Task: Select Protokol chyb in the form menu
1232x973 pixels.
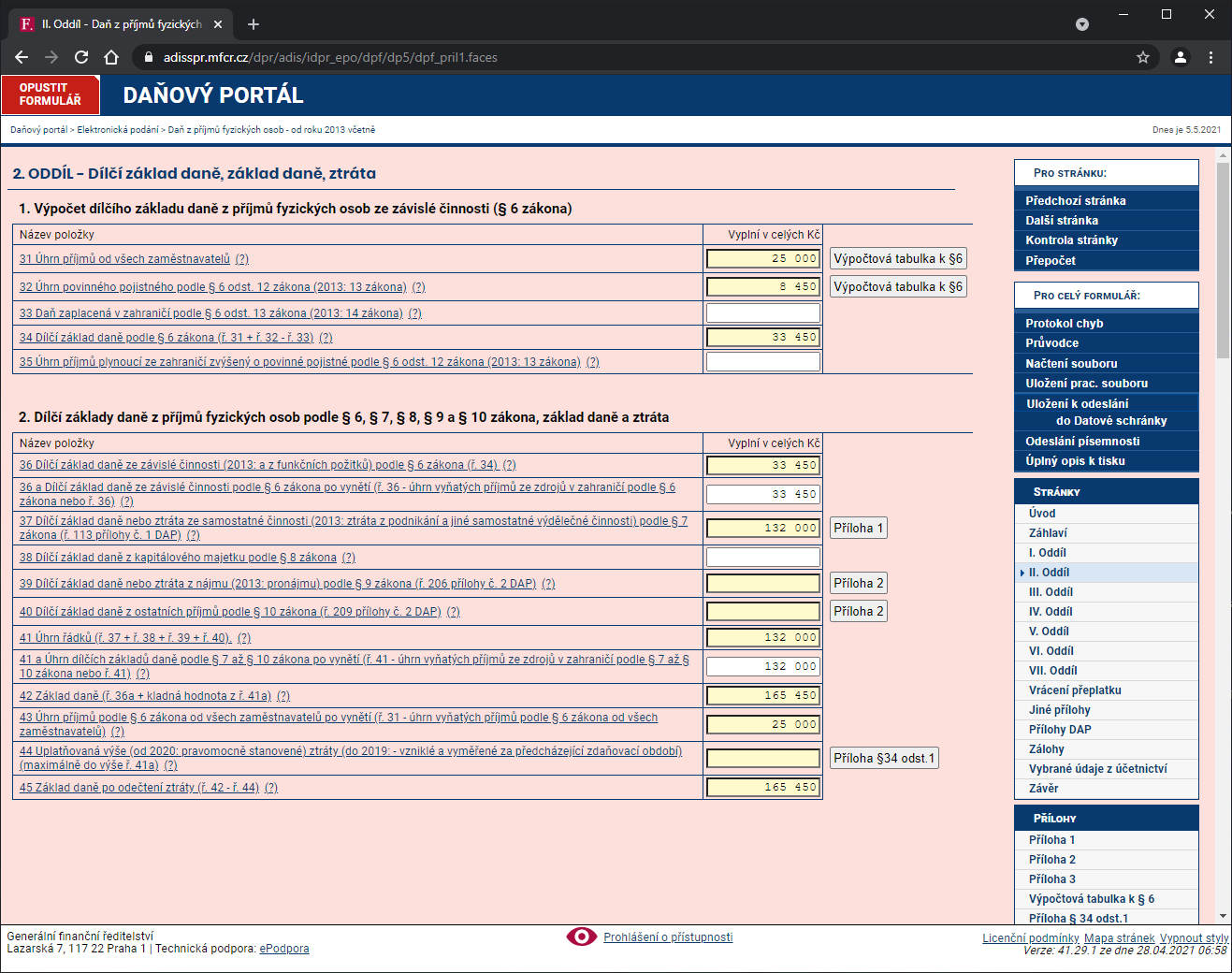Action: (1064, 324)
